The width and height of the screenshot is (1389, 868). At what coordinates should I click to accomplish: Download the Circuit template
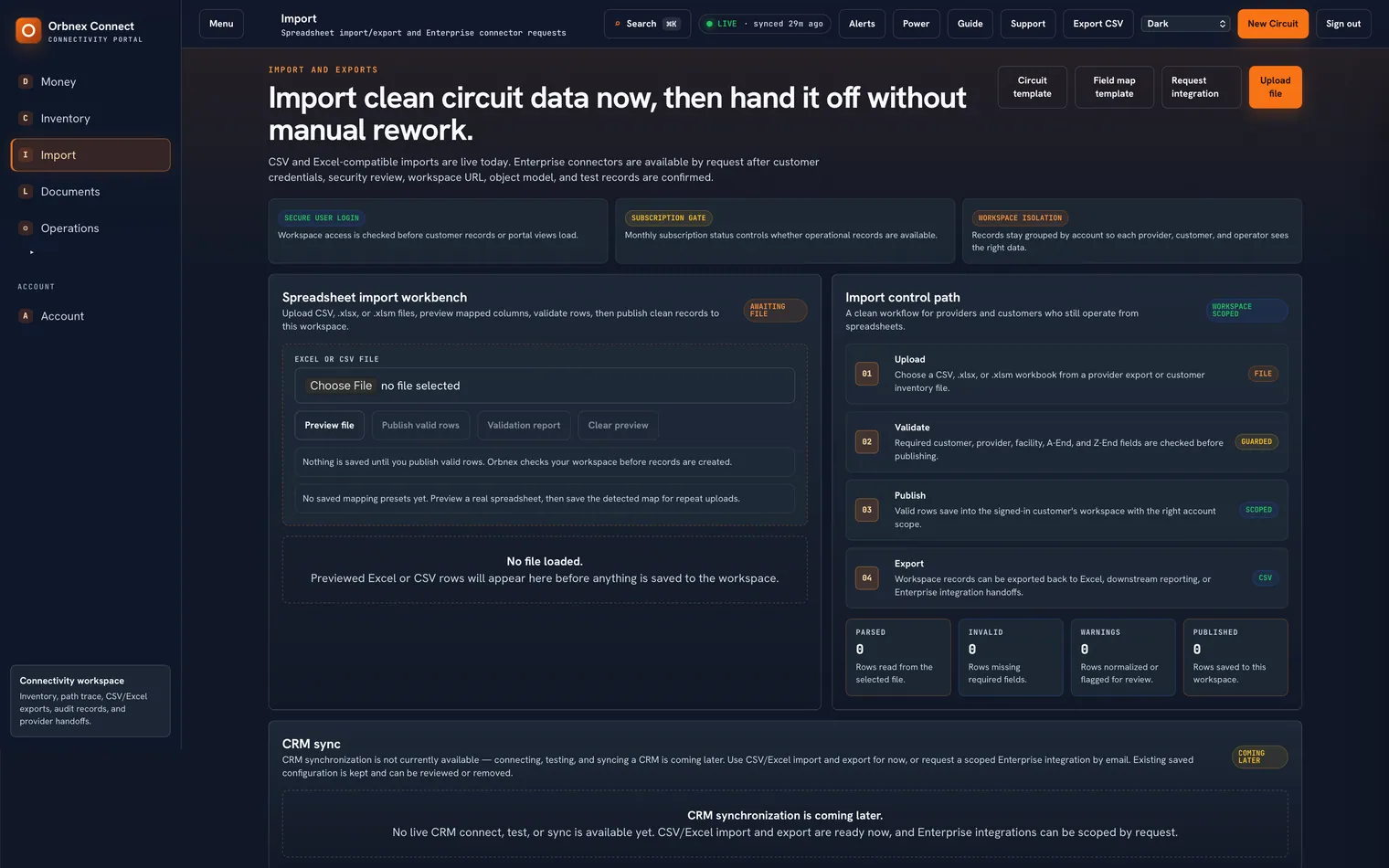pyautogui.click(x=1033, y=87)
